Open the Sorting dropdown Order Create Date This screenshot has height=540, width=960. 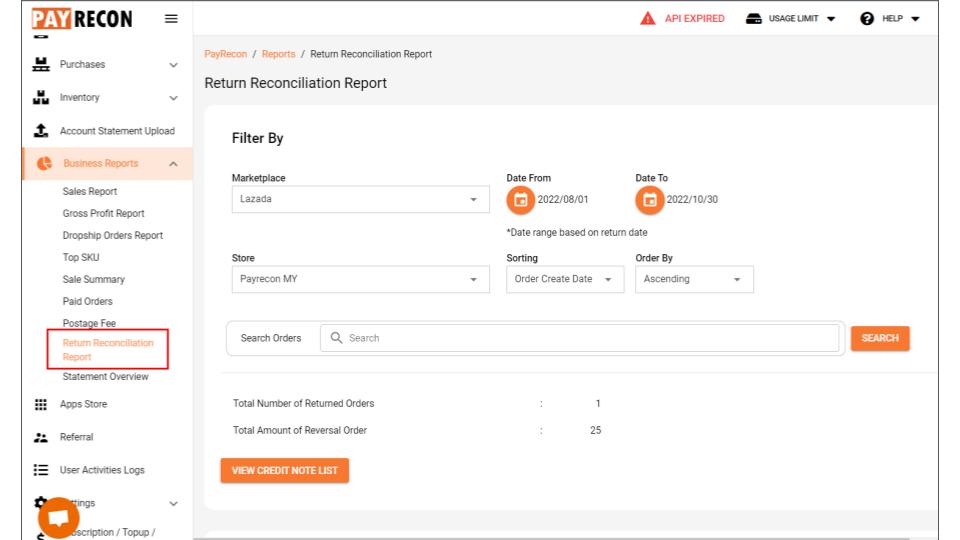(x=565, y=279)
